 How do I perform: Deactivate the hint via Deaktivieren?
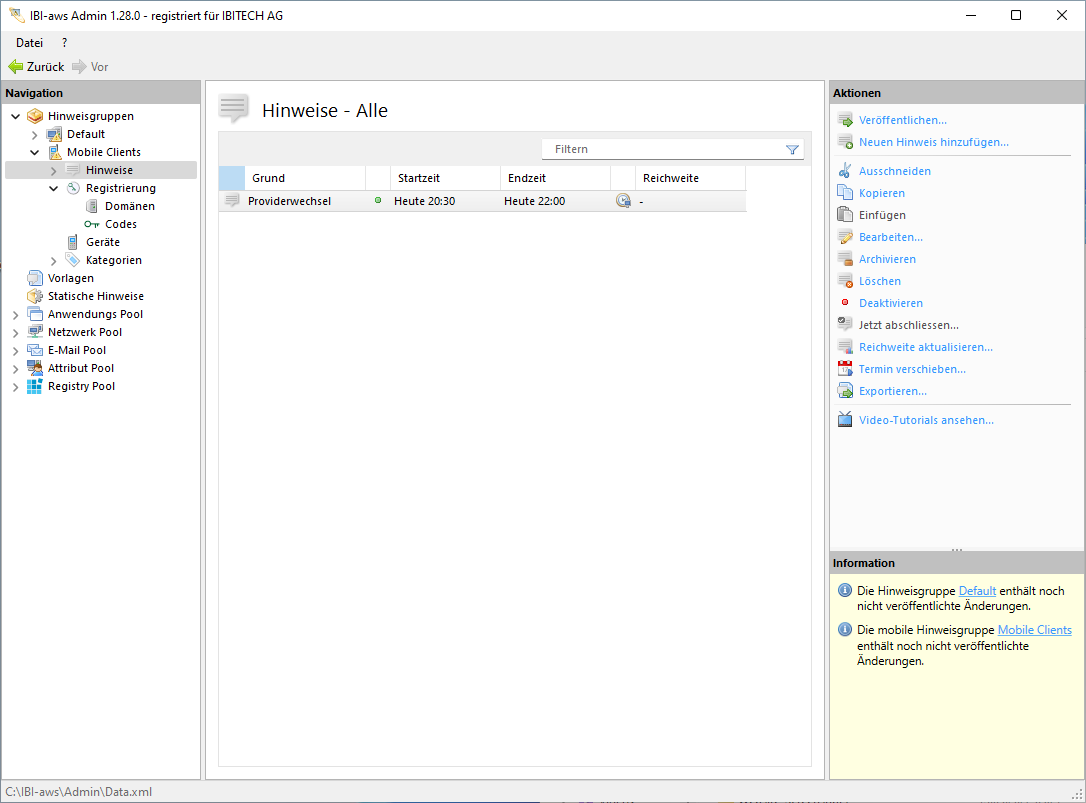(890, 303)
